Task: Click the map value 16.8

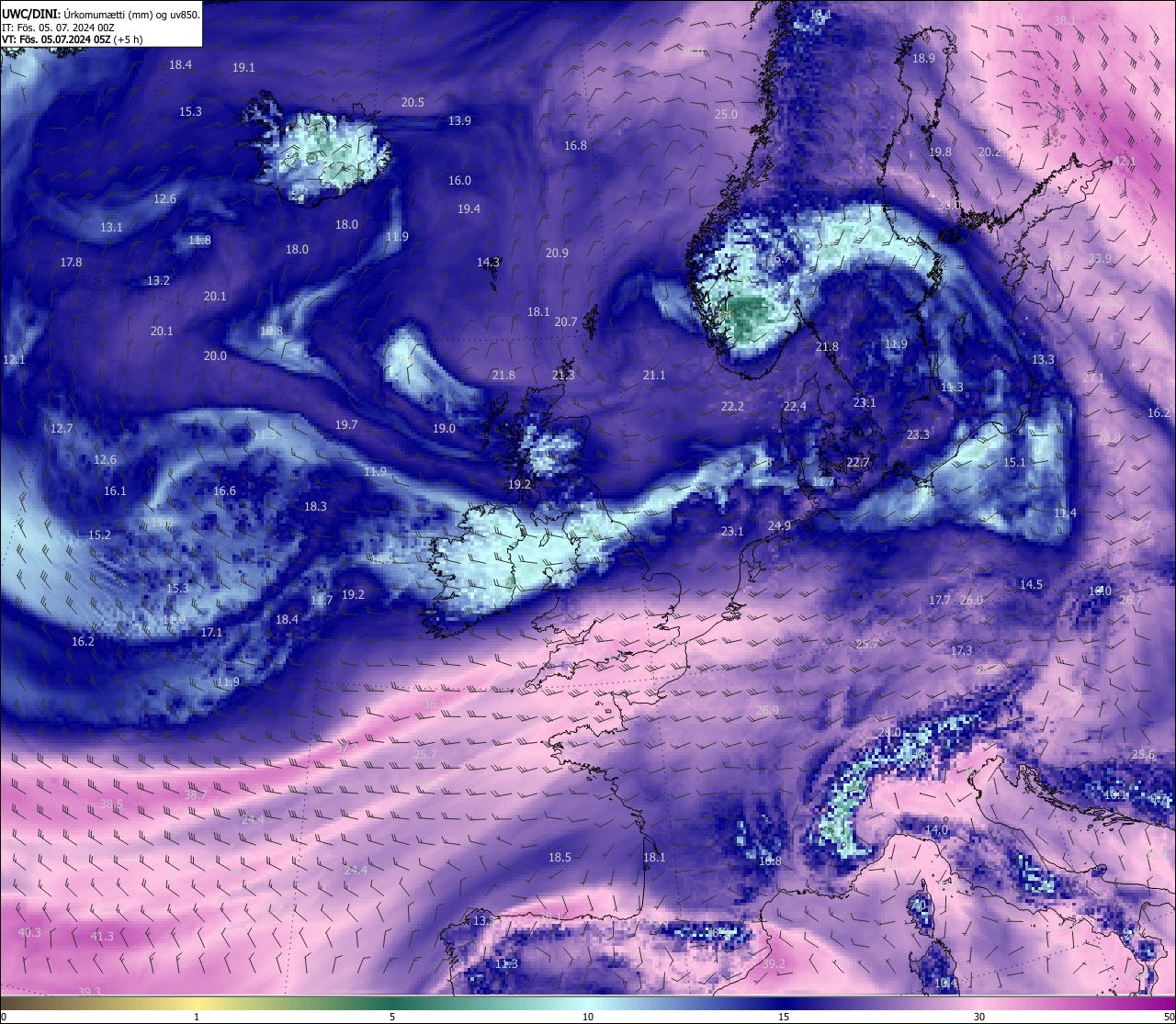Action: 575,145
